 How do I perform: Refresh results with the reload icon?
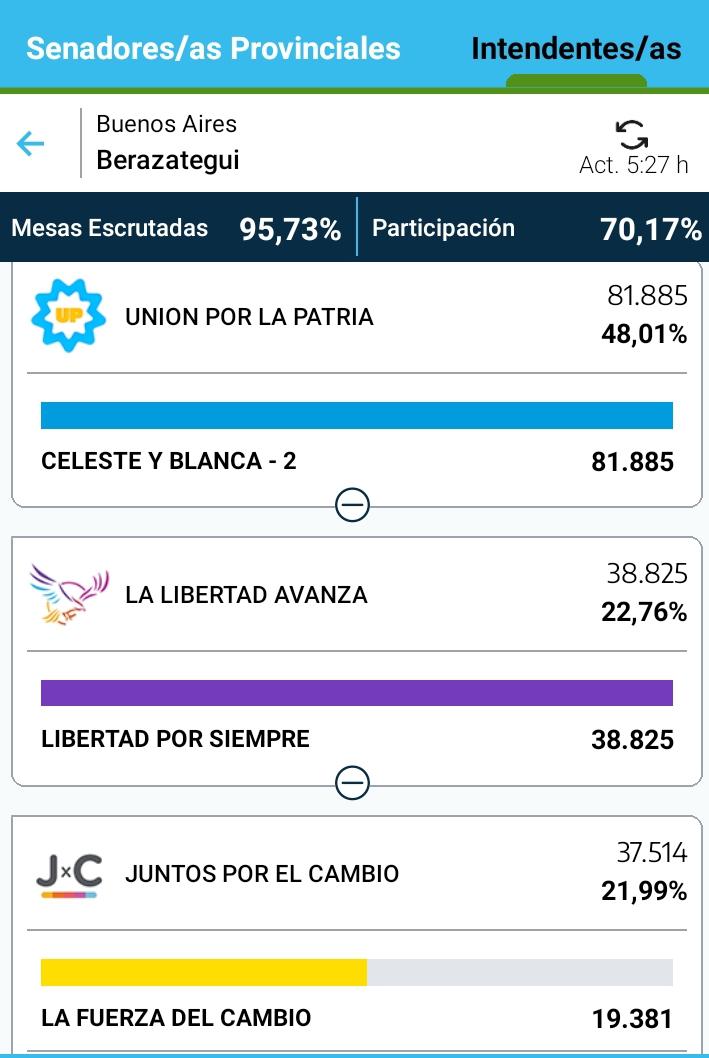point(631,134)
